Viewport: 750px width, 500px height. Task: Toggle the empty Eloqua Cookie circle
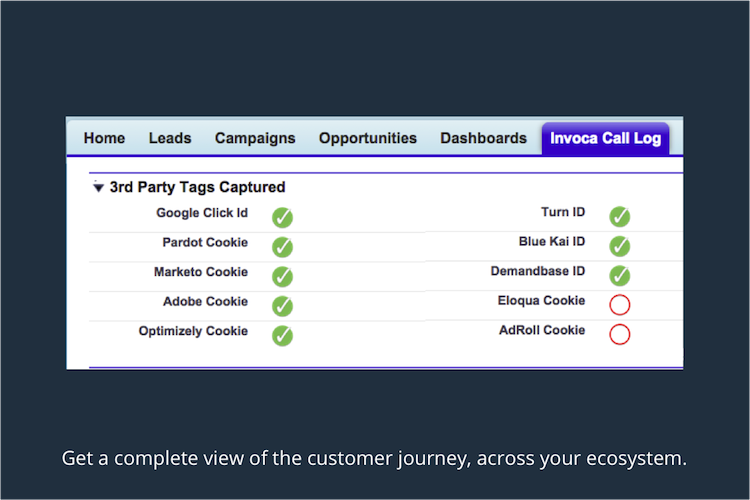(620, 305)
